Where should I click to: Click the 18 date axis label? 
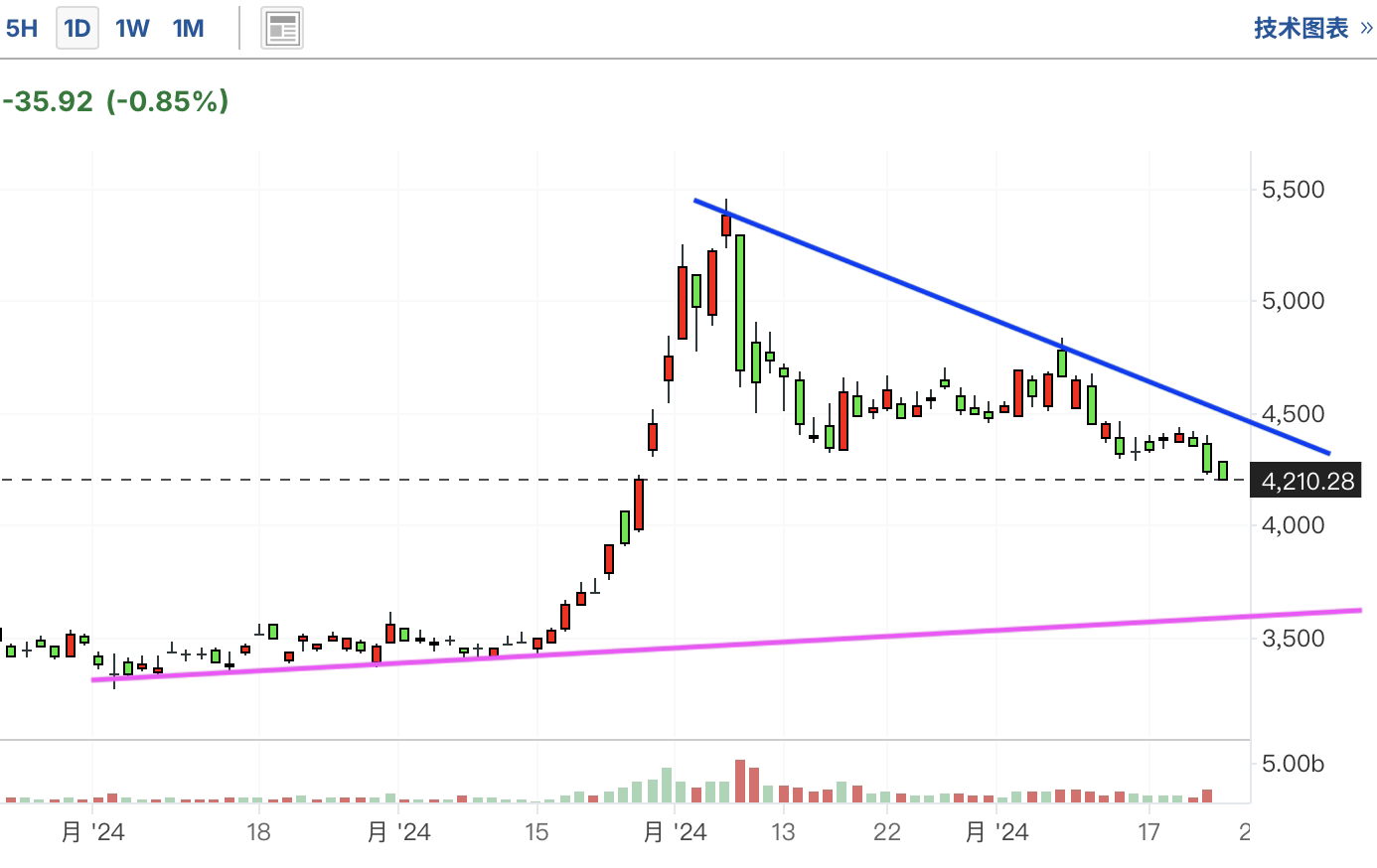tap(258, 832)
